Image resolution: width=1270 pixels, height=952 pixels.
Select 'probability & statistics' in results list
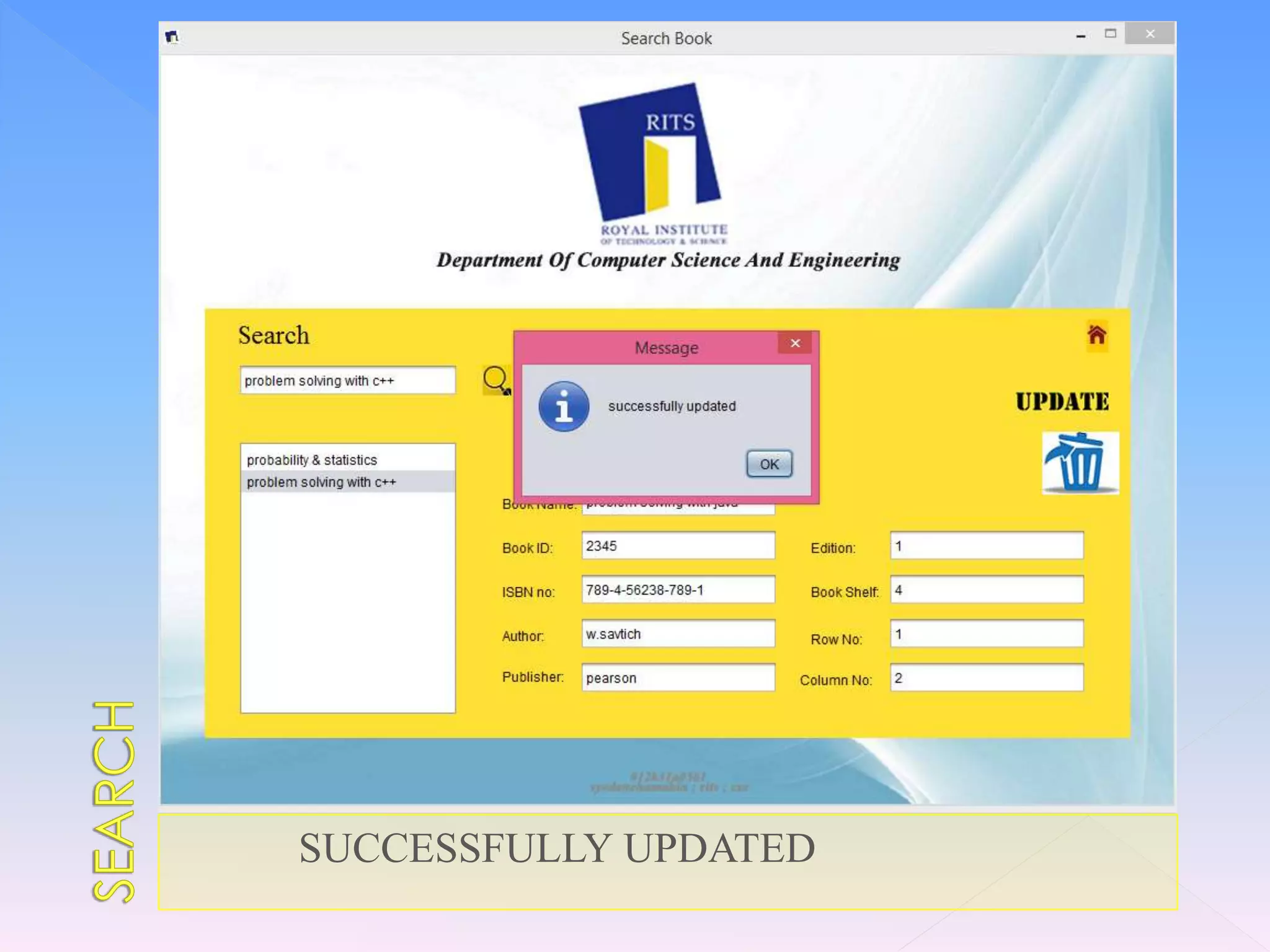point(348,460)
